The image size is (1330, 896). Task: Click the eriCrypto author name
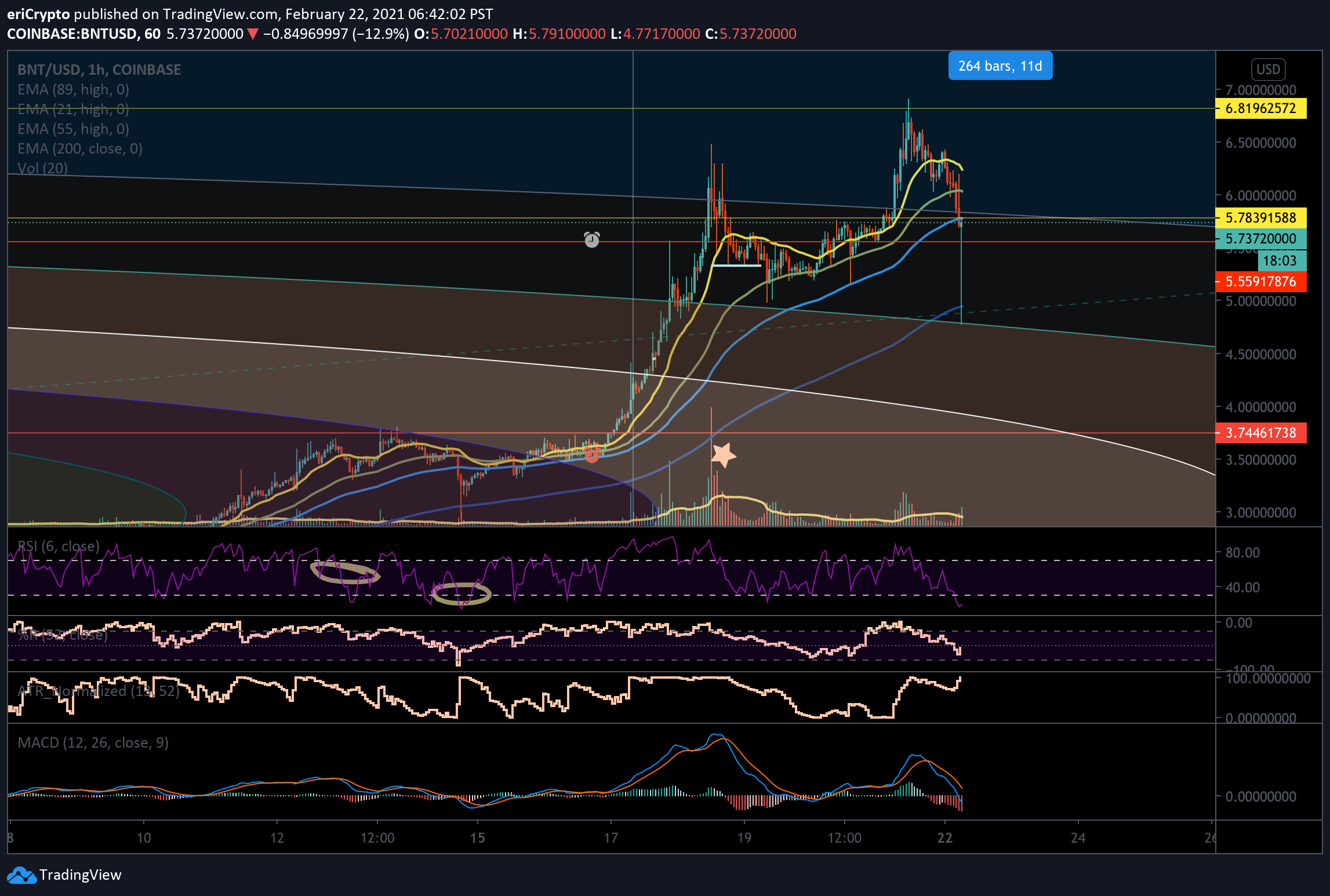click(38, 14)
